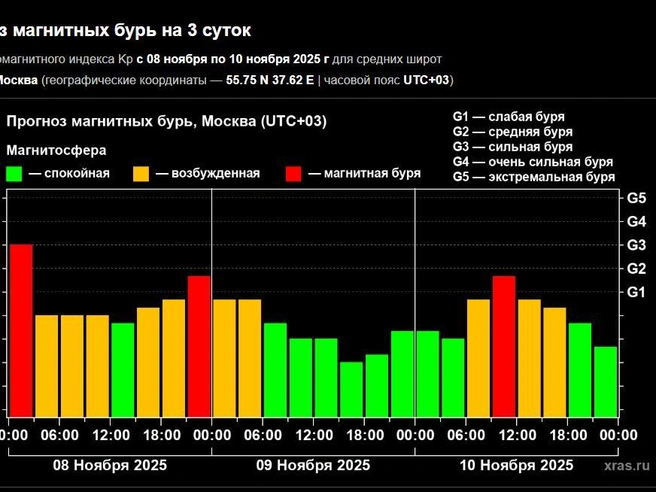
Task: Click the 'Прогноз магнитных бурь, Москва (UTC+03)' title
Action: click(167, 121)
